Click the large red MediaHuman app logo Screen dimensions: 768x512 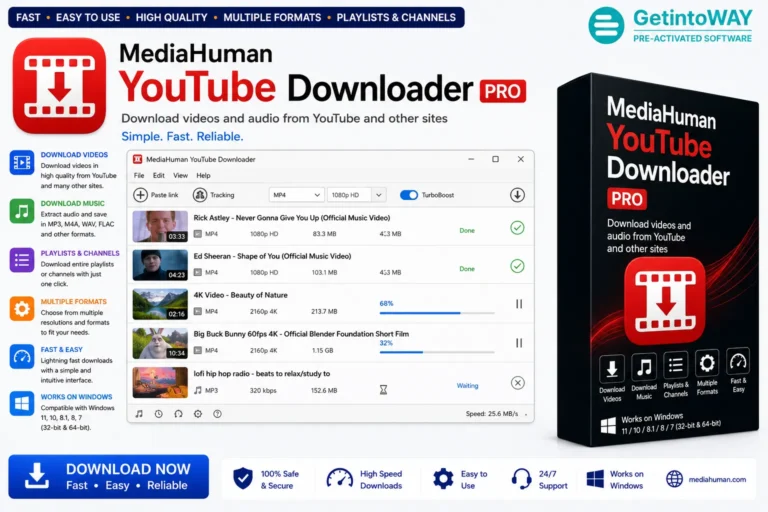[59, 85]
